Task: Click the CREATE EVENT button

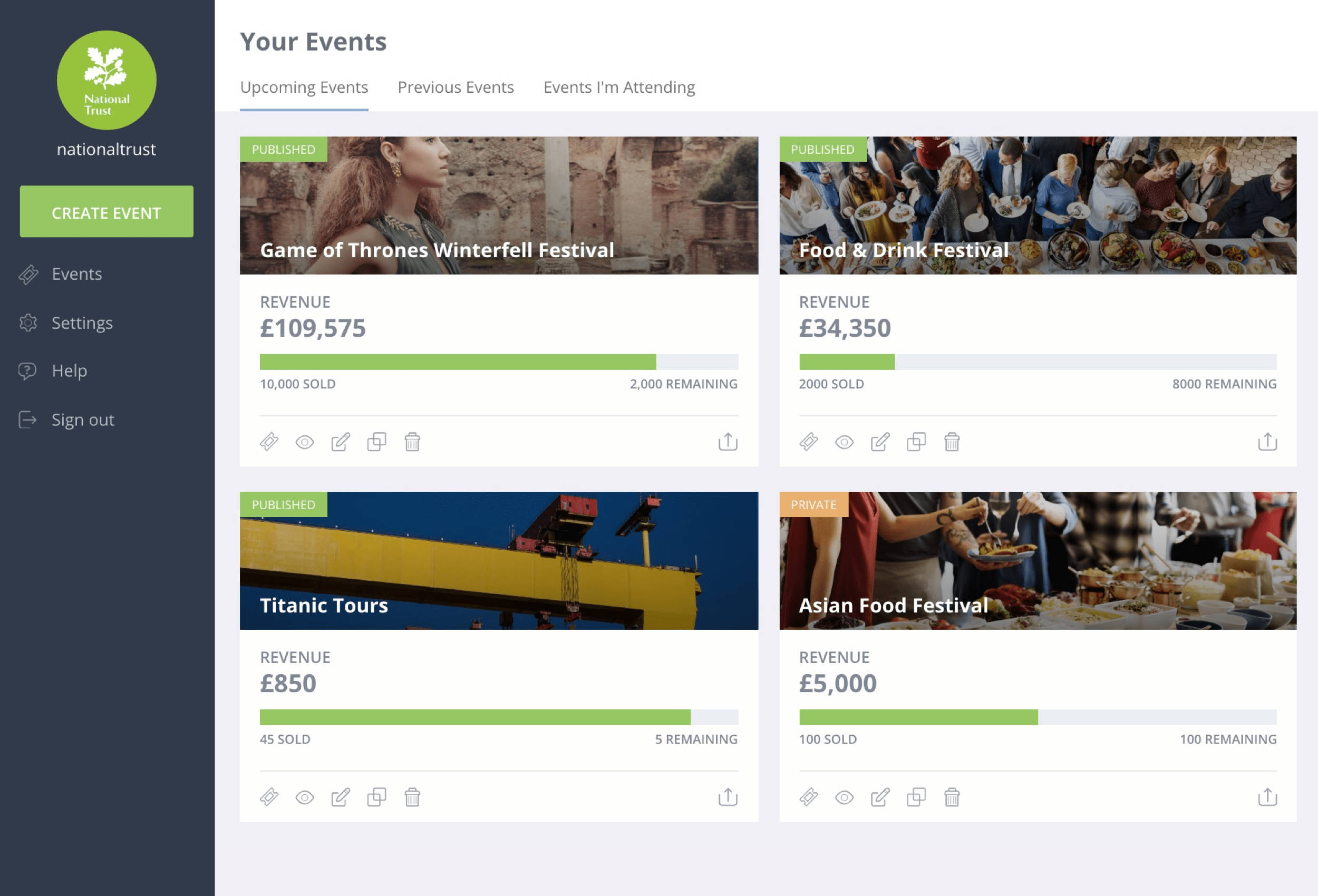Action: pyautogui.click(x=106, y=211)
